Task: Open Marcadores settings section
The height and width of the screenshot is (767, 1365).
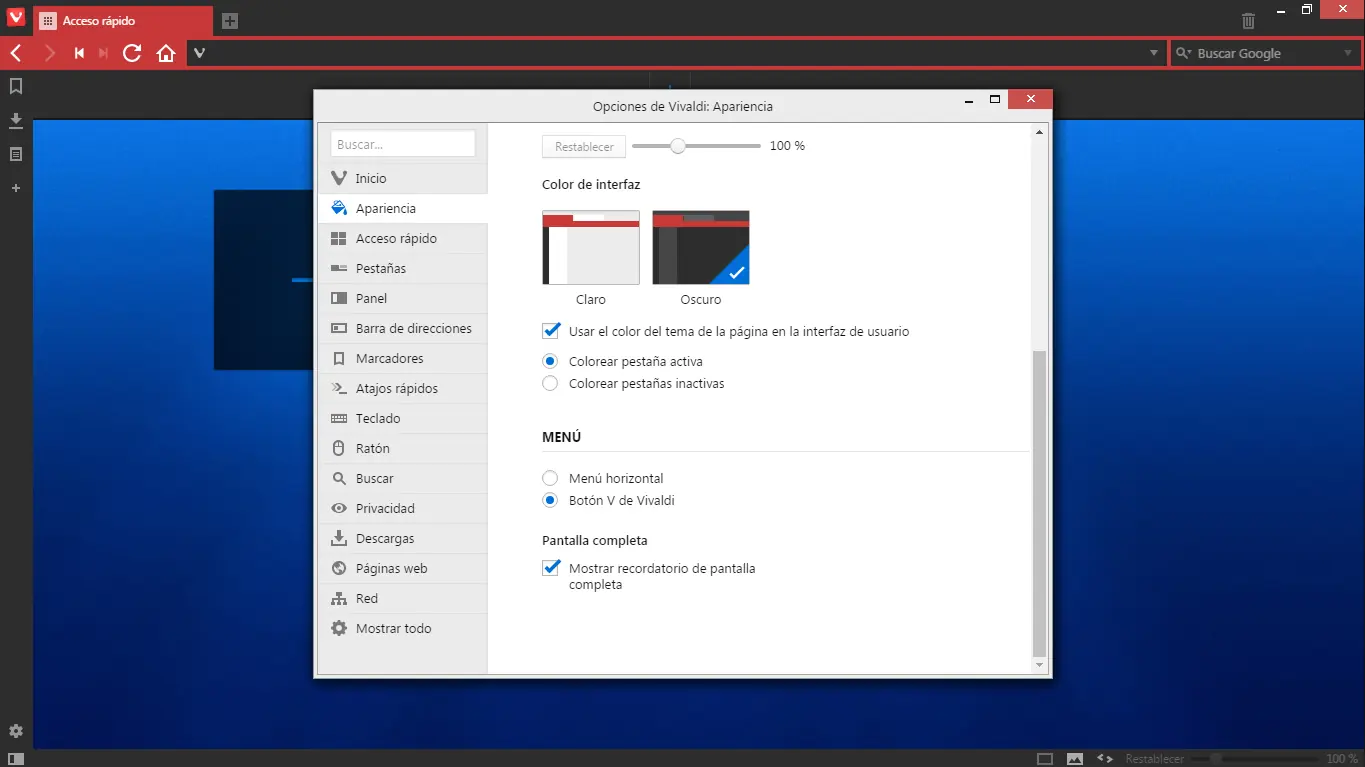Action: 402,358
